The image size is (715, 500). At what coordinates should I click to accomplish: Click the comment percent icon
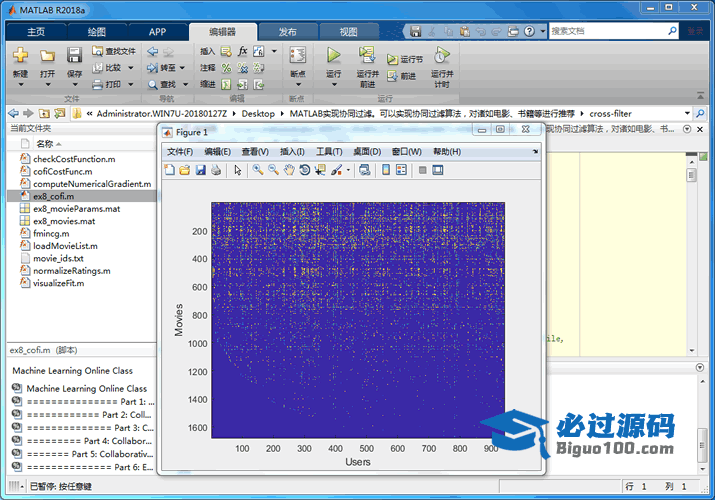[x=226, y=68]
